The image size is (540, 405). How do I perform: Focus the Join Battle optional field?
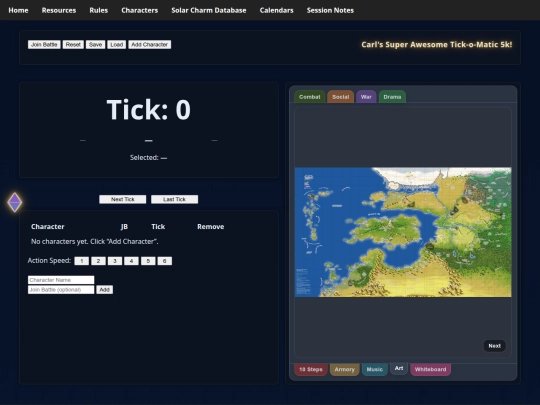pyautogui.click(x=61, y=290)
